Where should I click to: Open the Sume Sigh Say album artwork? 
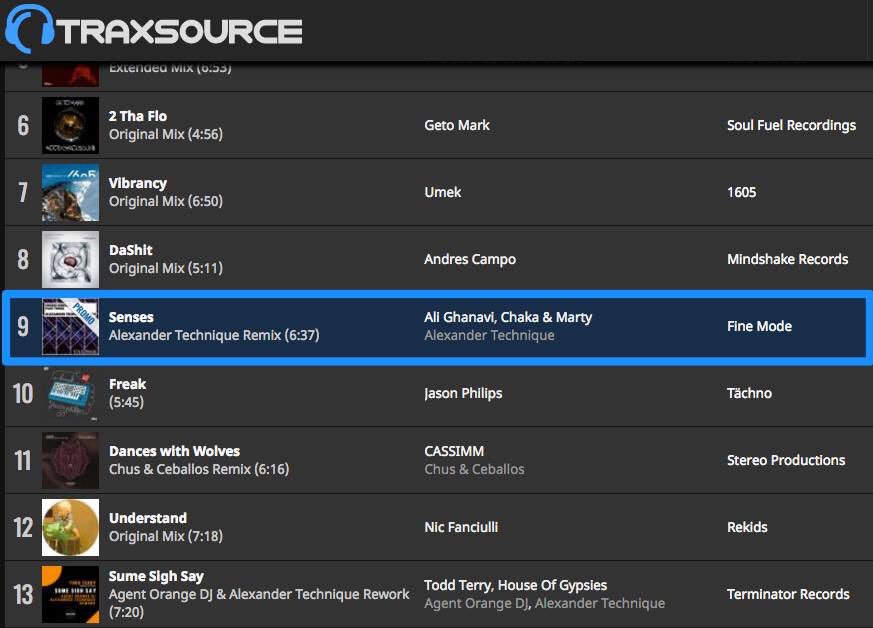tap(70, 594)
